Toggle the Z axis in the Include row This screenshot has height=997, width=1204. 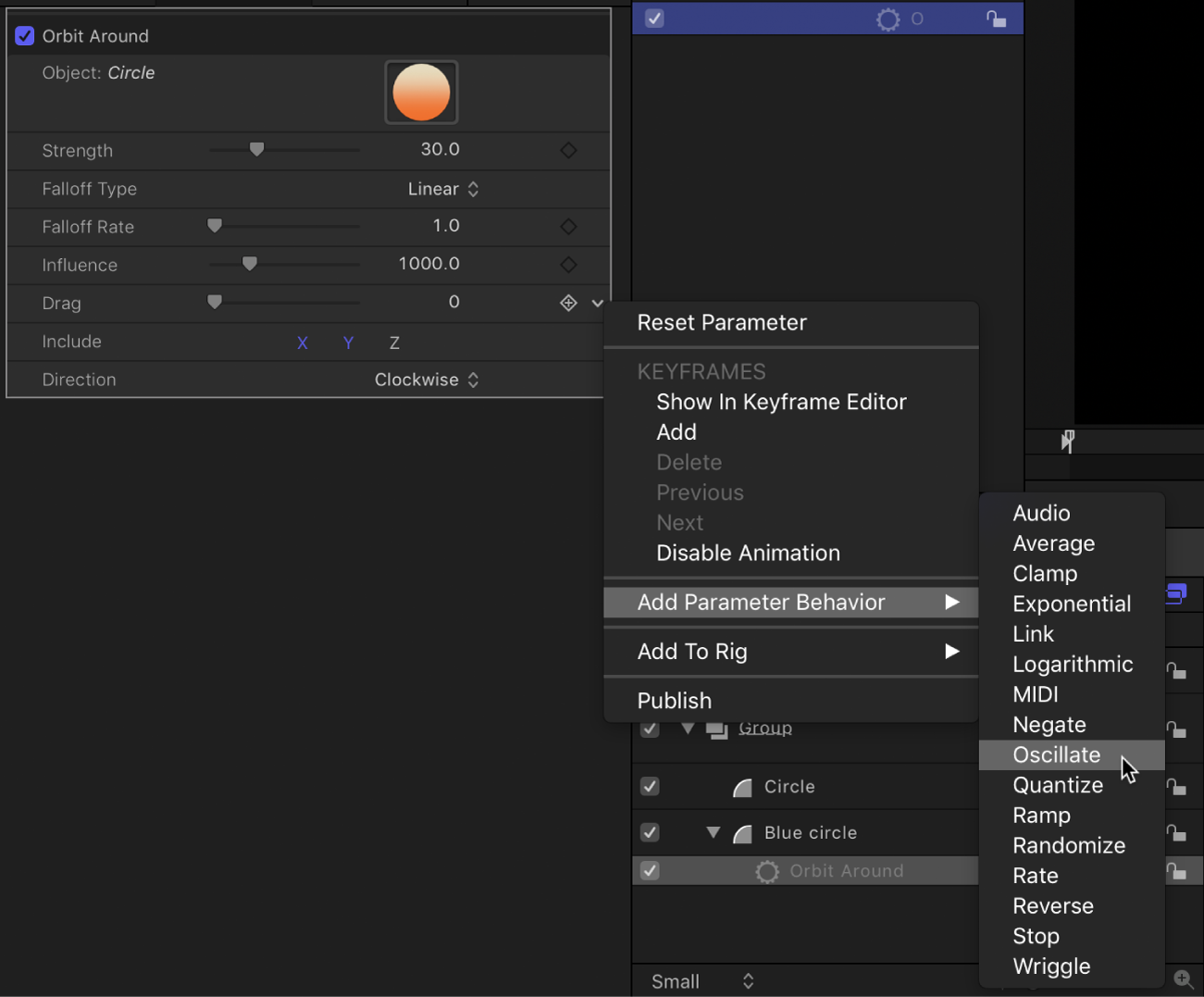pyautogui.click(x=393, y=342)
